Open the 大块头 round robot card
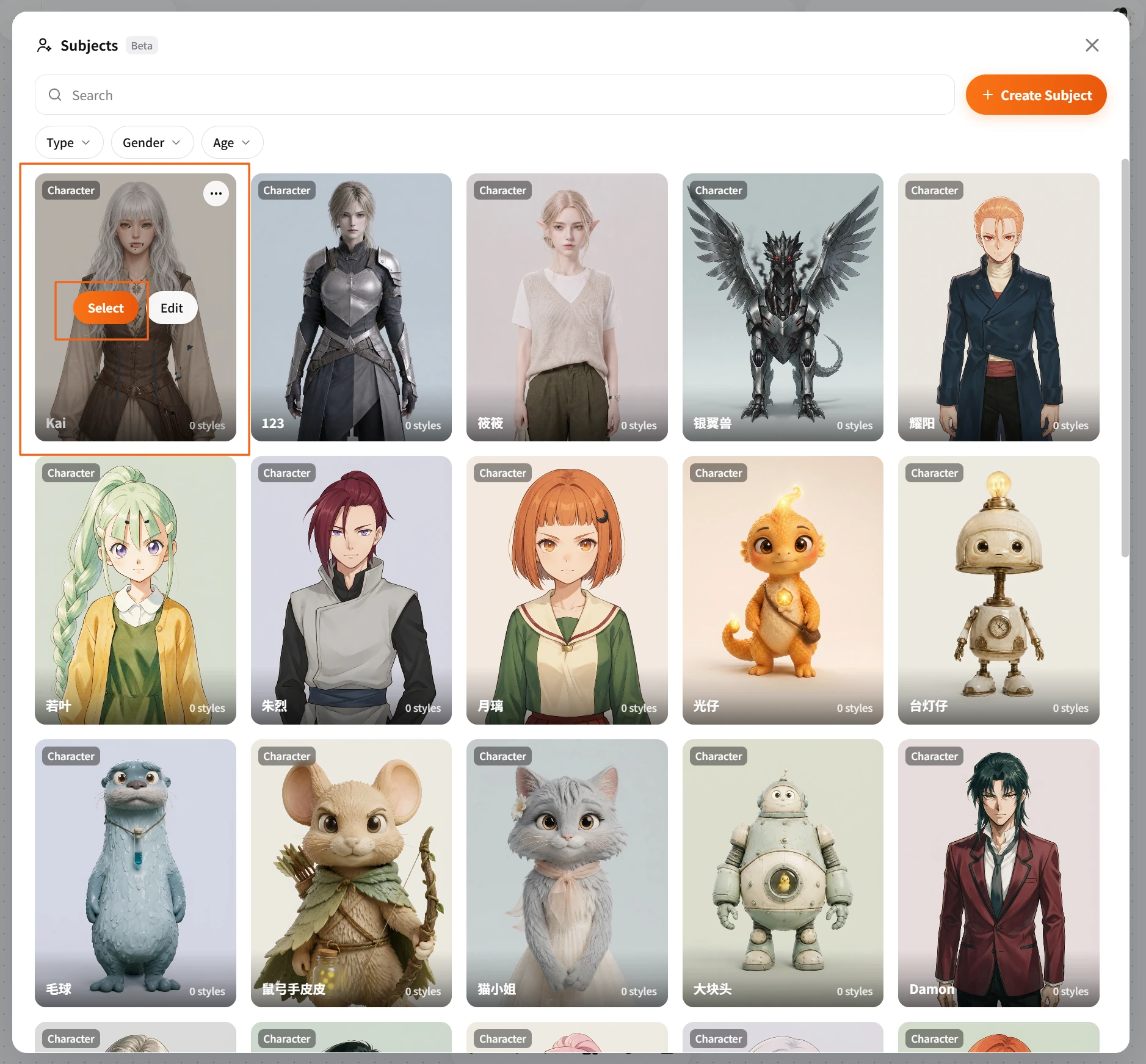Screen dimensions: 1146x1064 tap(783, 873)
